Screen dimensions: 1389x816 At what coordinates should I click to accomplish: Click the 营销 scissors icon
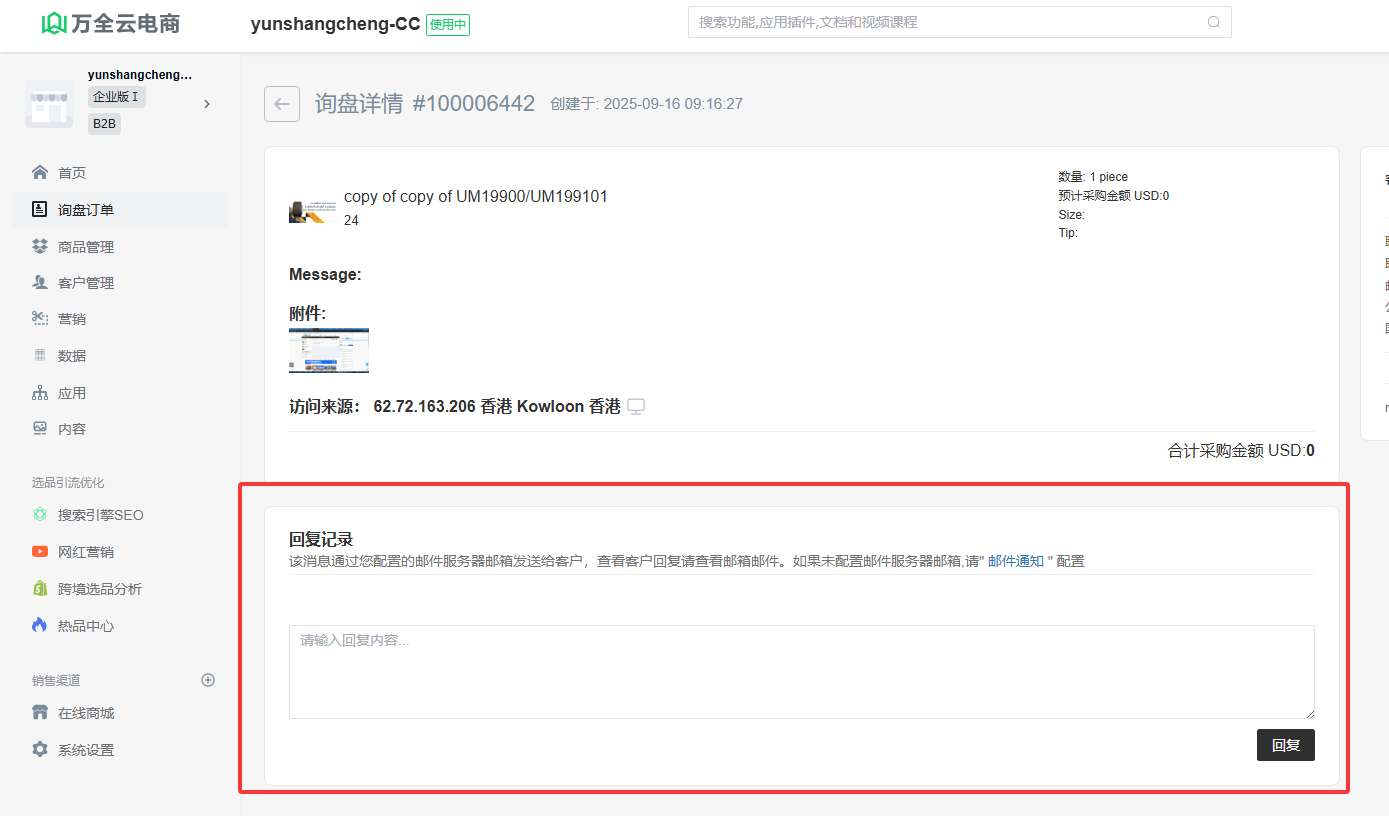click(x=40, y=319)
